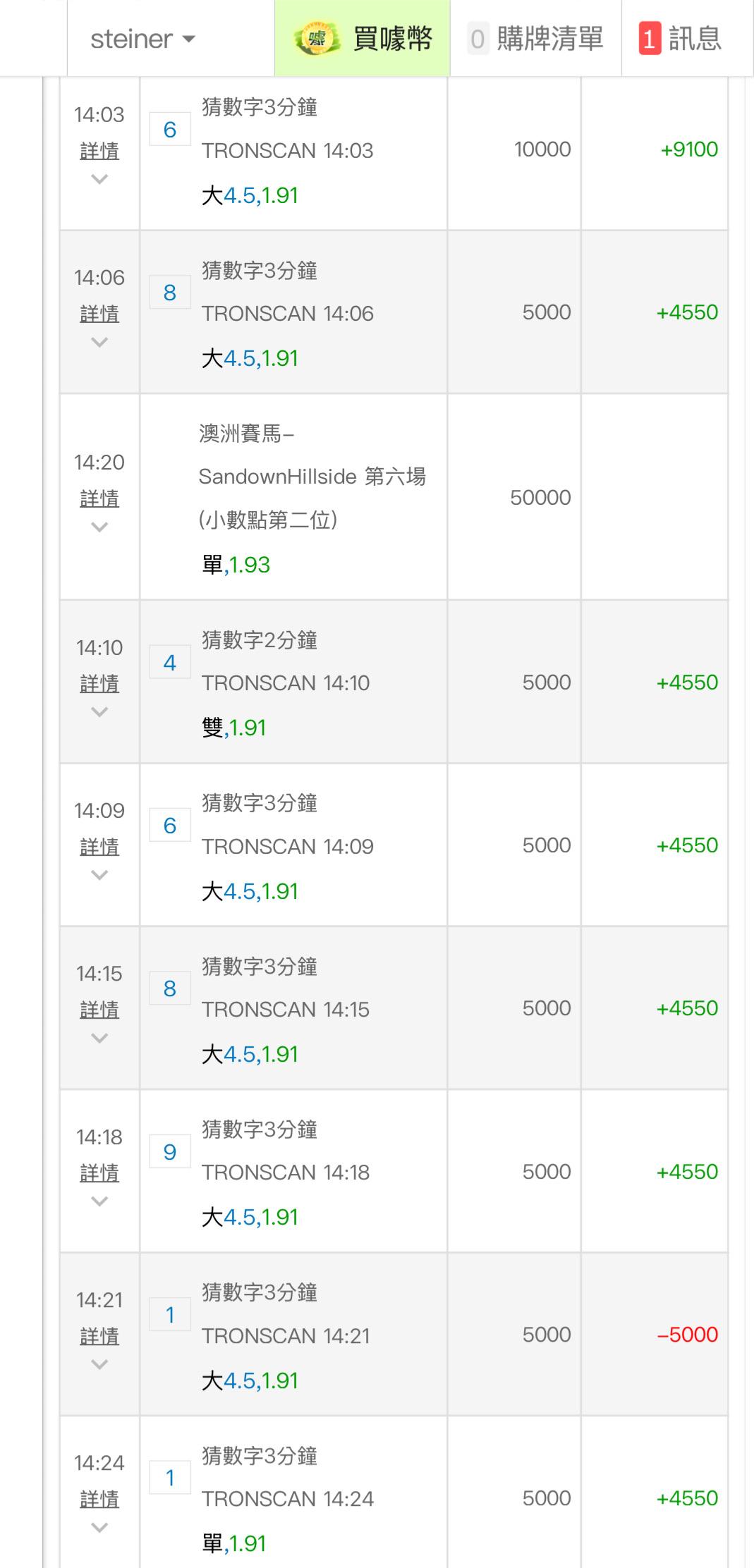This screenshot has height=1568, width=754.
Task: Click the coin icon beside 買噱幣
Action: coord(317,39)
